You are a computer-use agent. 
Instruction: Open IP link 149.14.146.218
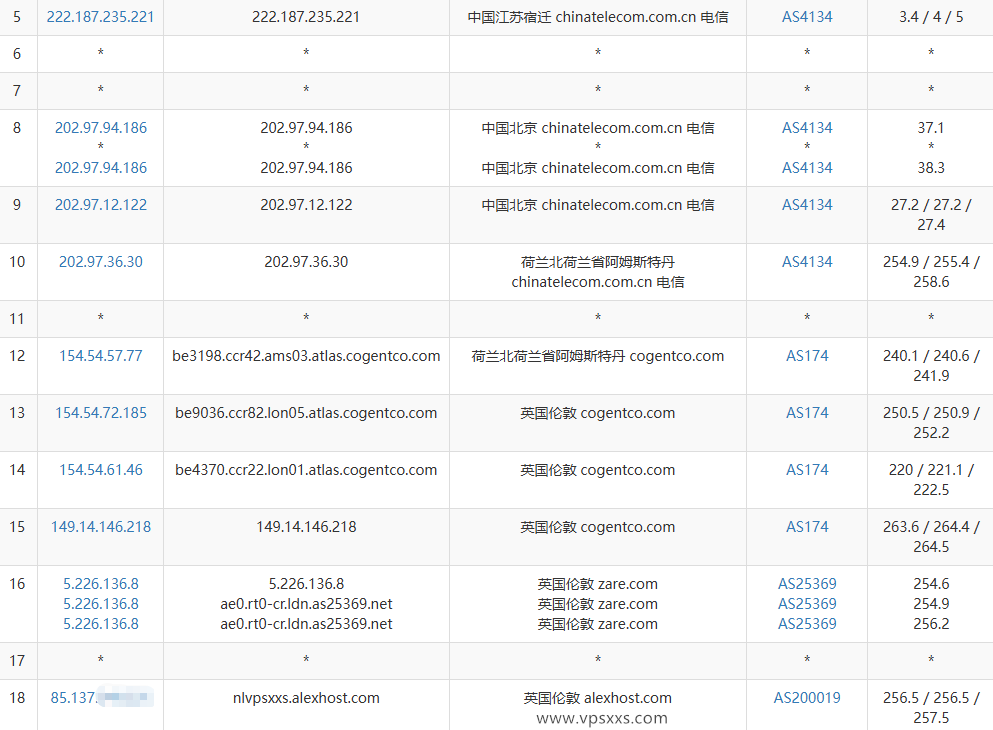coord(101,527)
